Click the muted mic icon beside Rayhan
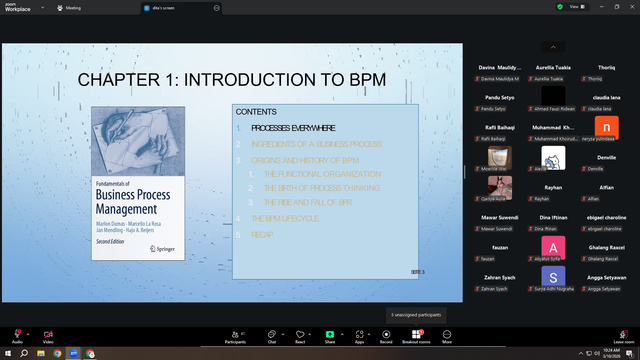Image resolution: width=640 pixels, height=360 pixels. tap(531, 199)
